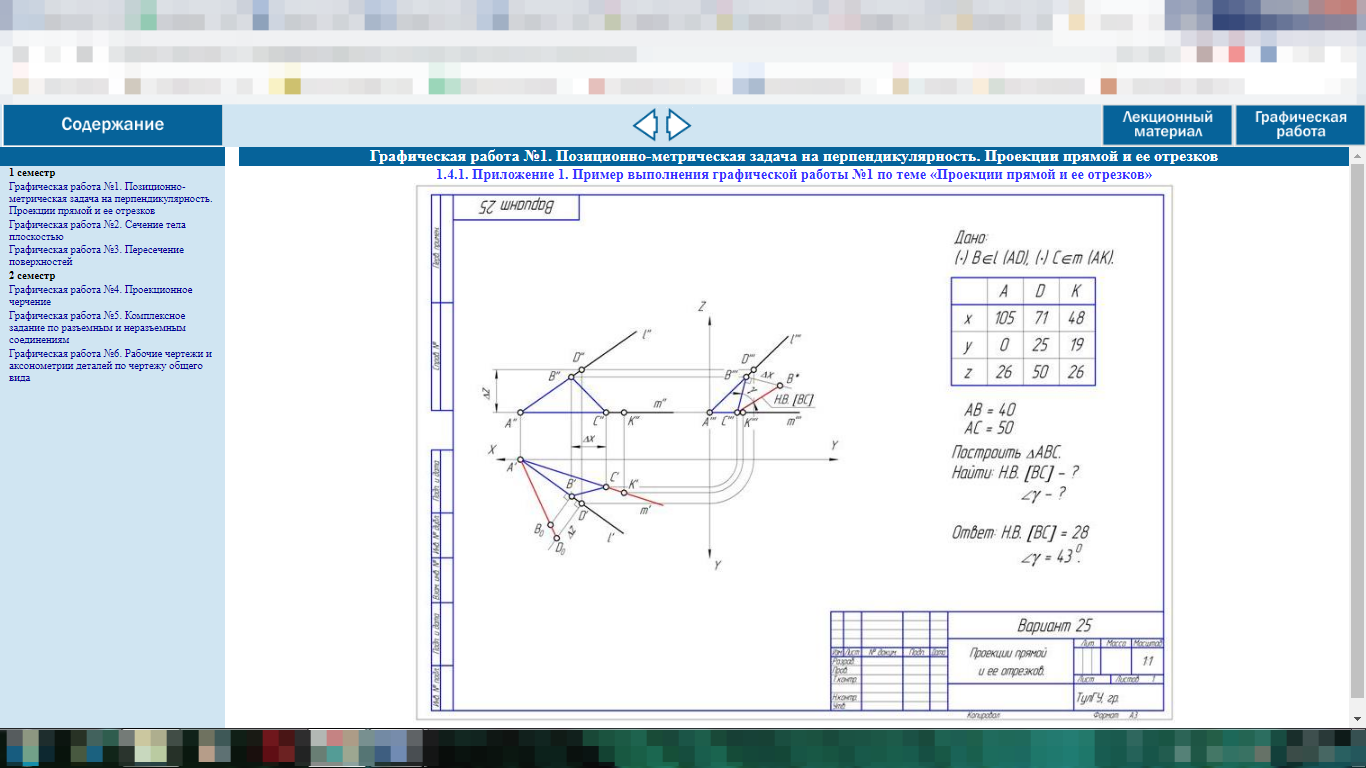Open the Содержание contents panel
The image size is (1366, 768).
(x=112, y=125)
